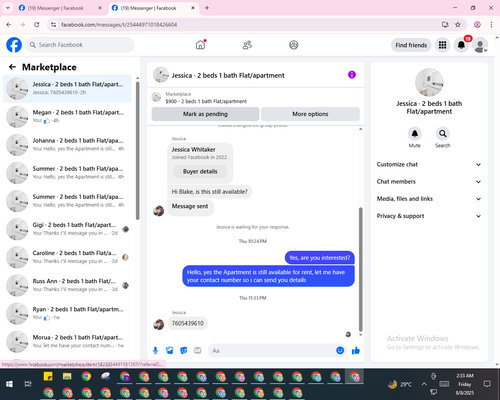Open Gigi's conversation in the list

click(67, 229)
